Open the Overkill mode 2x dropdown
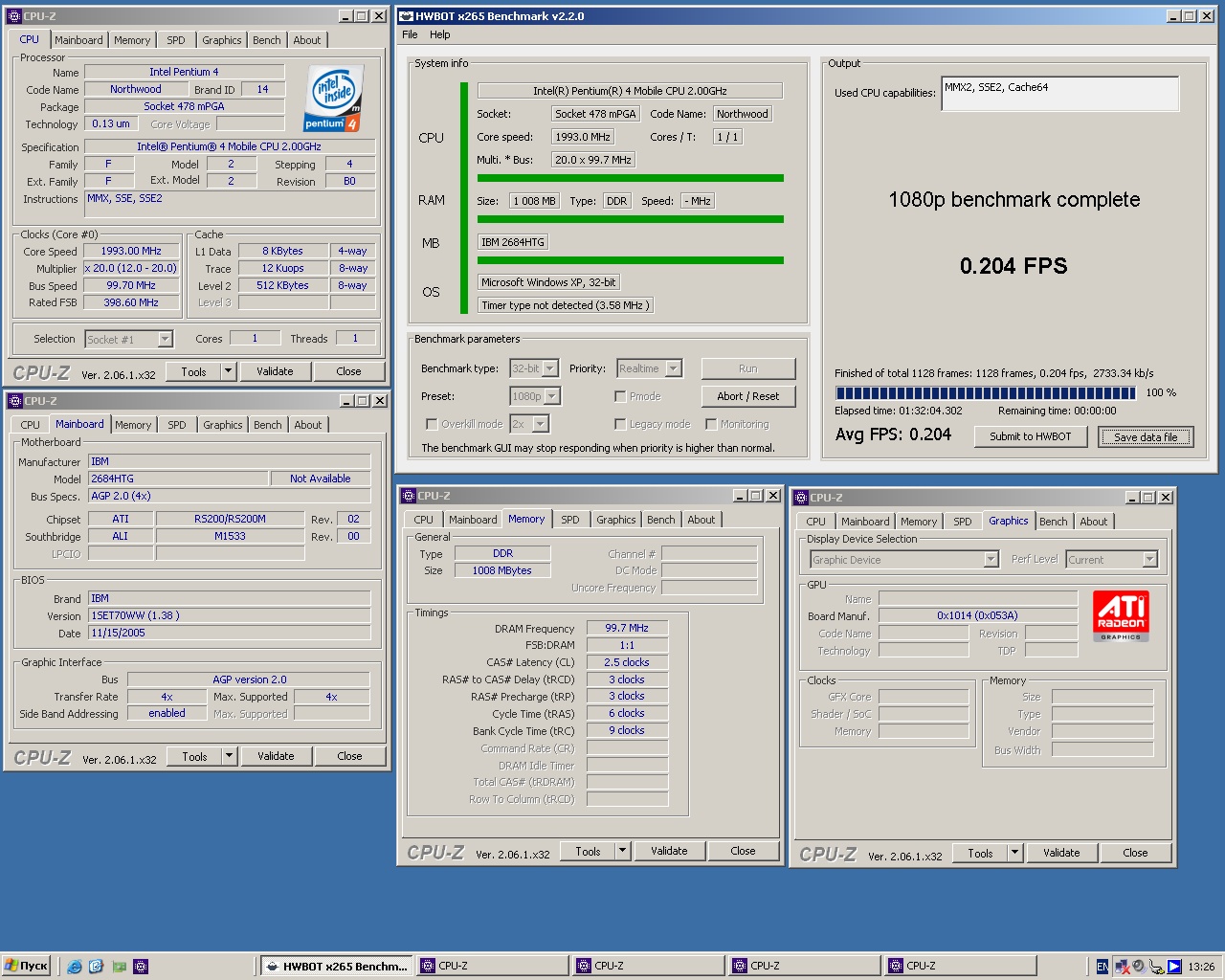 pos(541,424)
